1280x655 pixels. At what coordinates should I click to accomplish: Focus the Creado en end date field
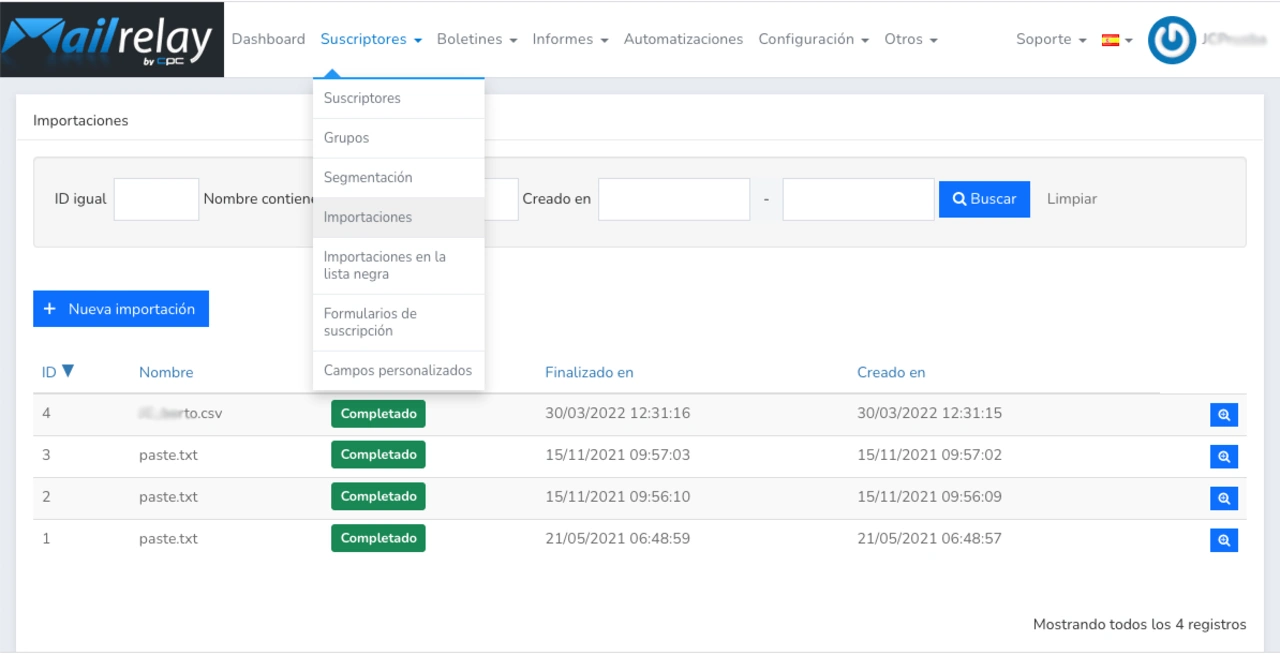(x=858, y=199)
